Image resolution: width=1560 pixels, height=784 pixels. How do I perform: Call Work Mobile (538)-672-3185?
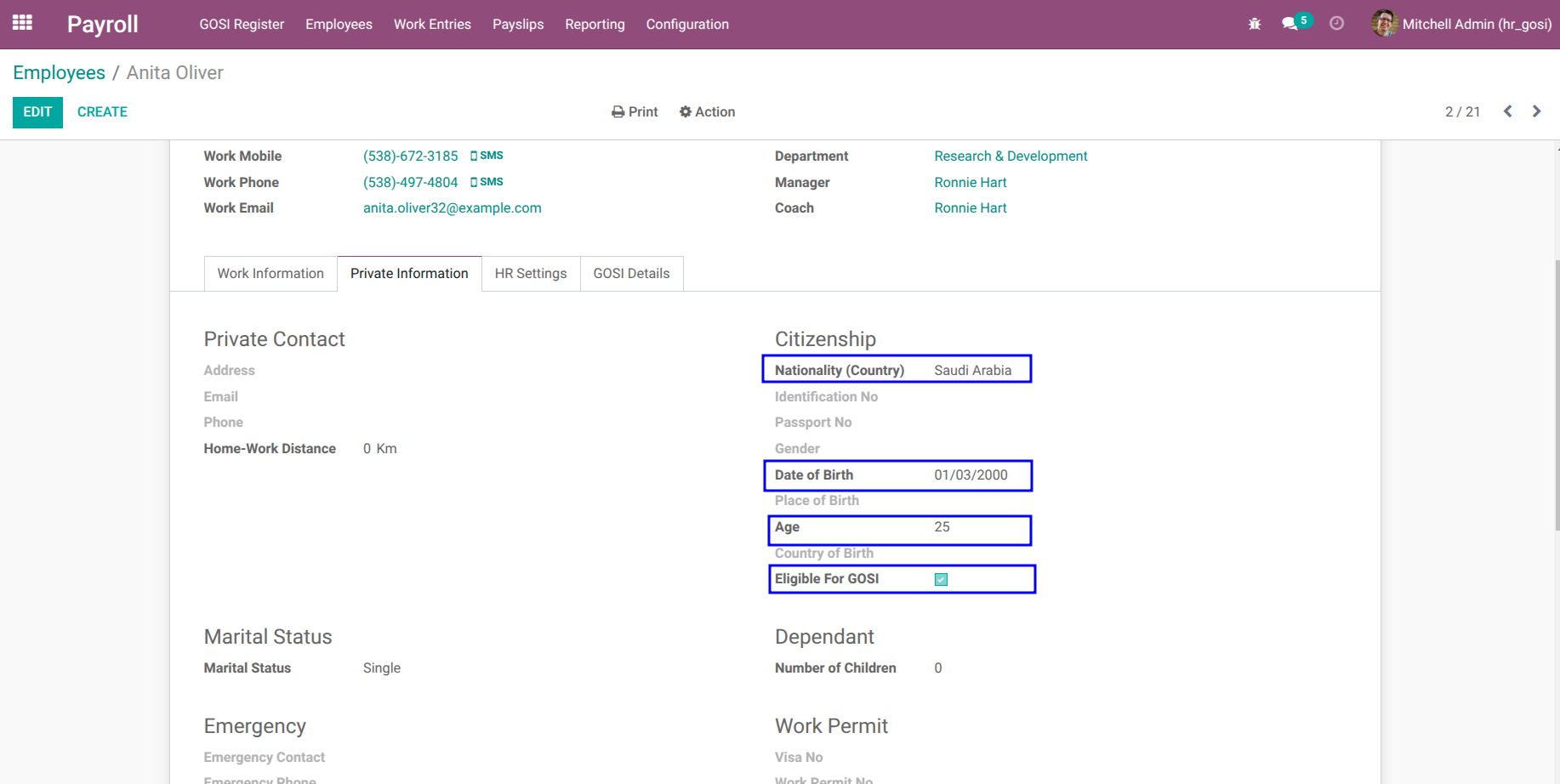coord(410,156)
